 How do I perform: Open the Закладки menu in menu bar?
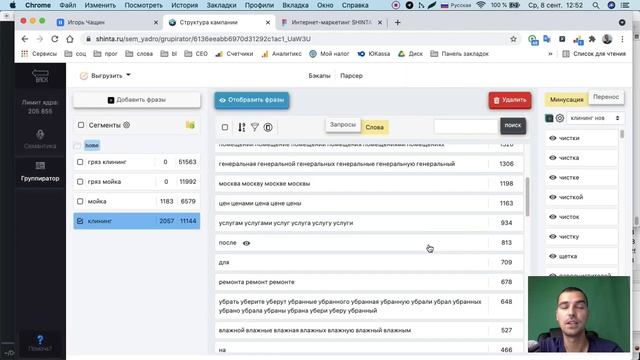pyautogui.click(x=222, y=5)
